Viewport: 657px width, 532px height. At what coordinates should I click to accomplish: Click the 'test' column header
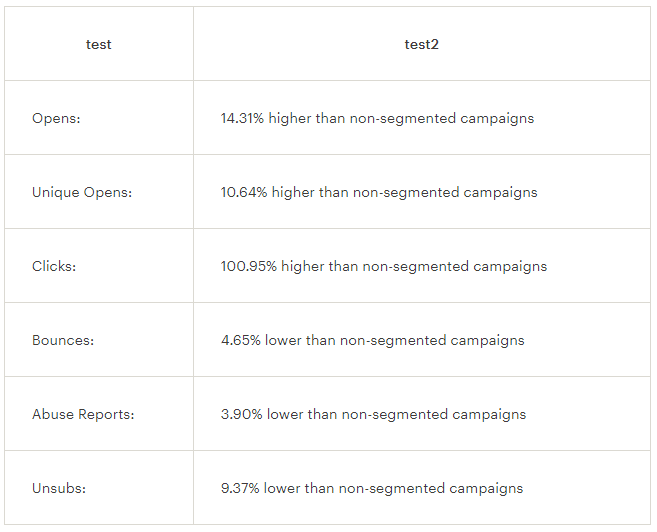(98, 44)
